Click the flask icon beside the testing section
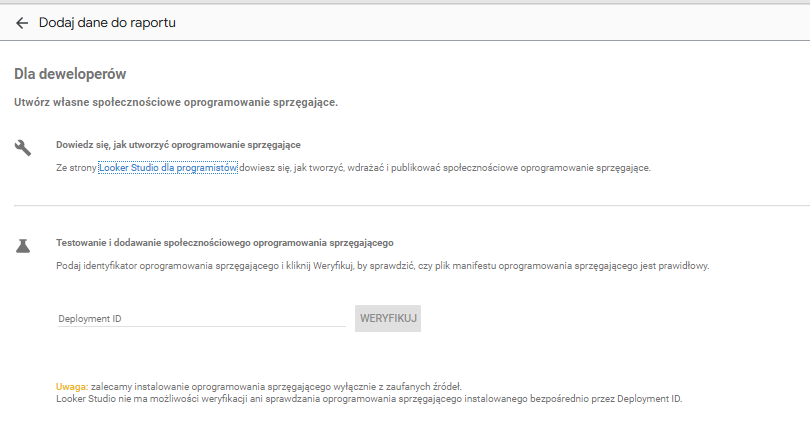Screen dimensions: 810x444 [23, 245]
